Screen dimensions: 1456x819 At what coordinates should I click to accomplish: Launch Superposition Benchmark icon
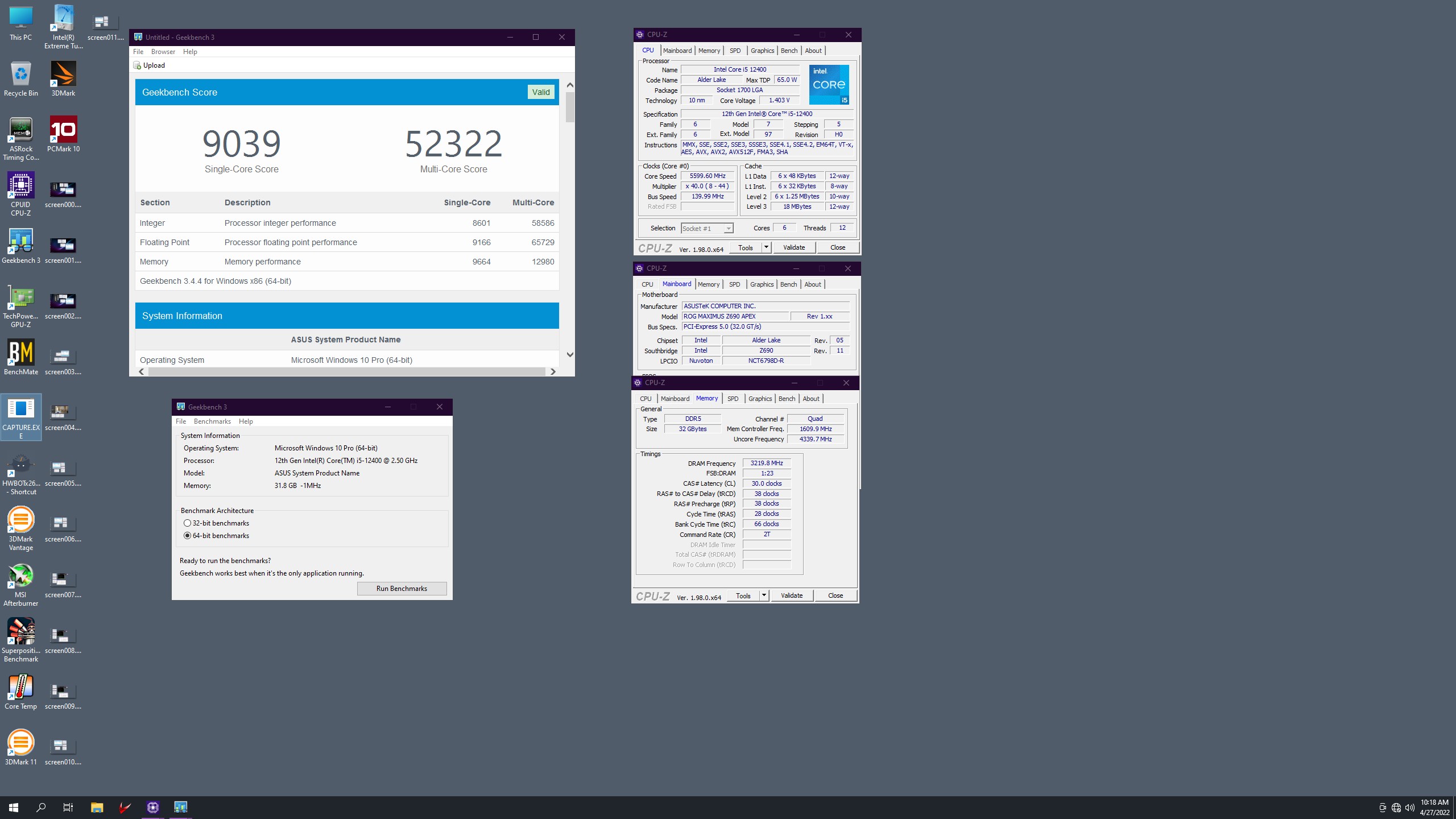21,640
